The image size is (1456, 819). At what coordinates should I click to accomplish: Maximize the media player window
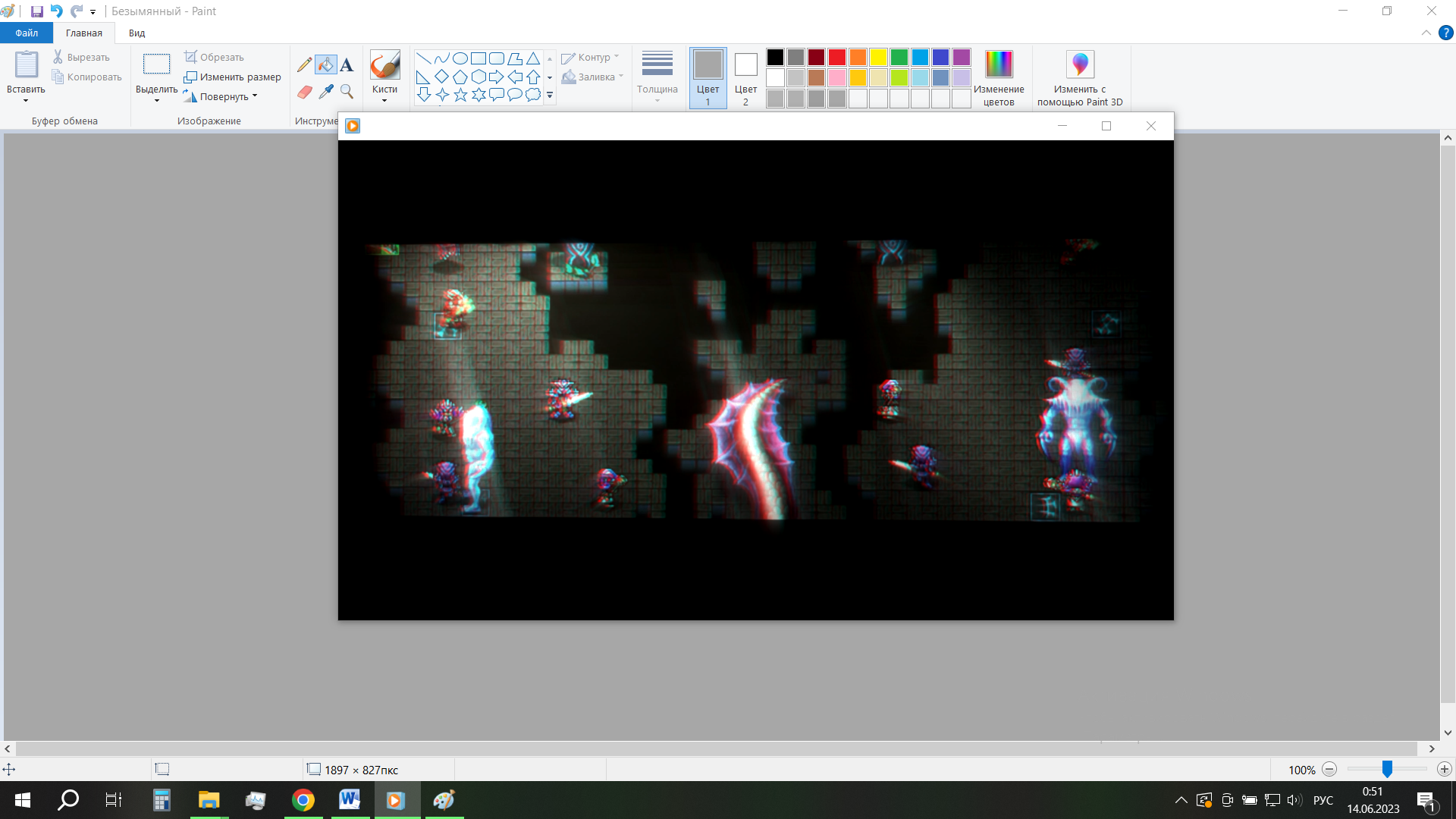(1106, 126)
